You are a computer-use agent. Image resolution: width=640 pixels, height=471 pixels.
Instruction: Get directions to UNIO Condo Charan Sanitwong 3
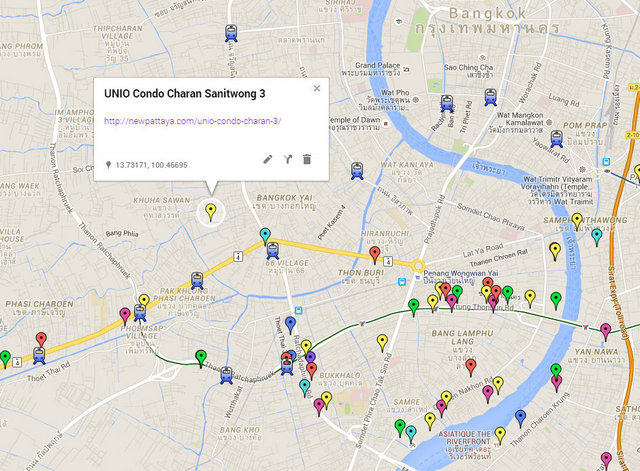[288, 159]
